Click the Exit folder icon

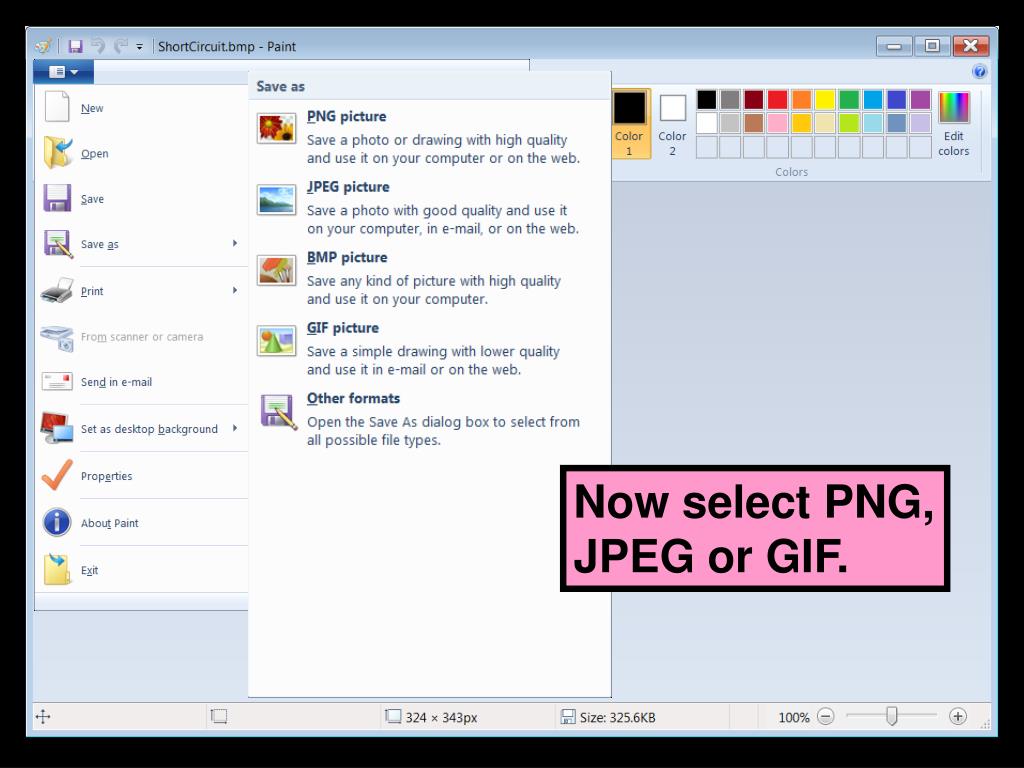pos(57,569)
